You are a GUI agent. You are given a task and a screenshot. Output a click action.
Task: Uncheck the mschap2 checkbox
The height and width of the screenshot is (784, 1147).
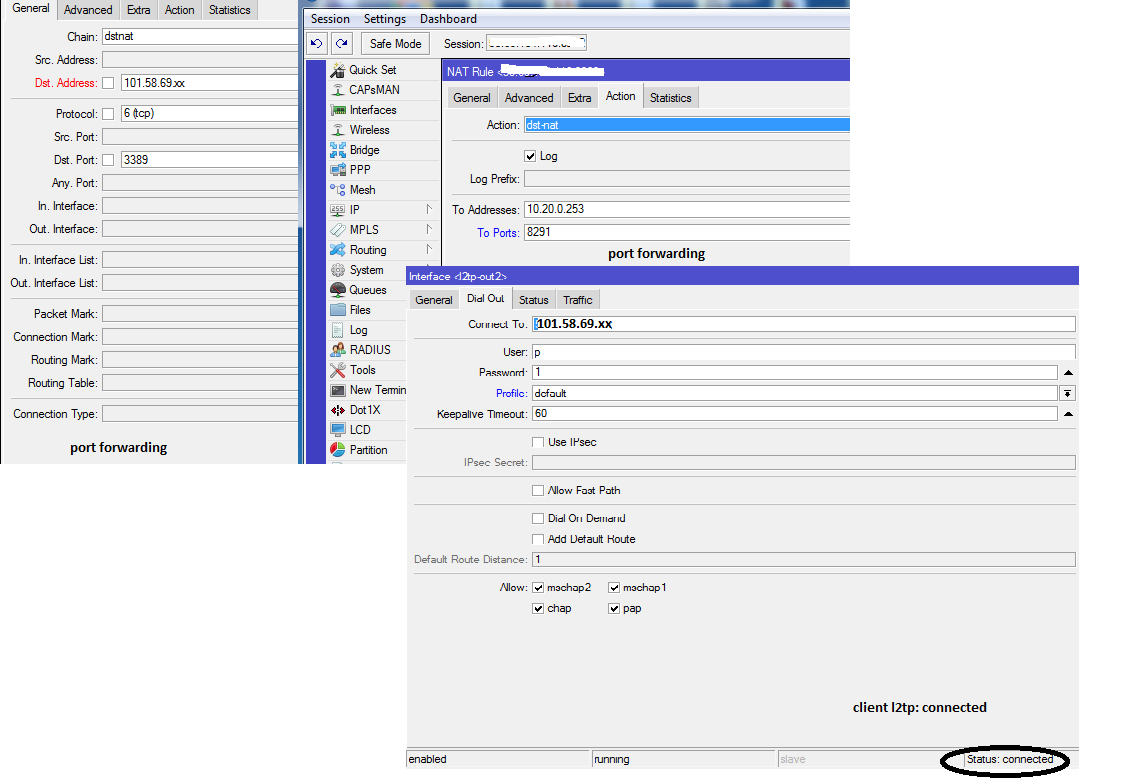pos(538,588)
